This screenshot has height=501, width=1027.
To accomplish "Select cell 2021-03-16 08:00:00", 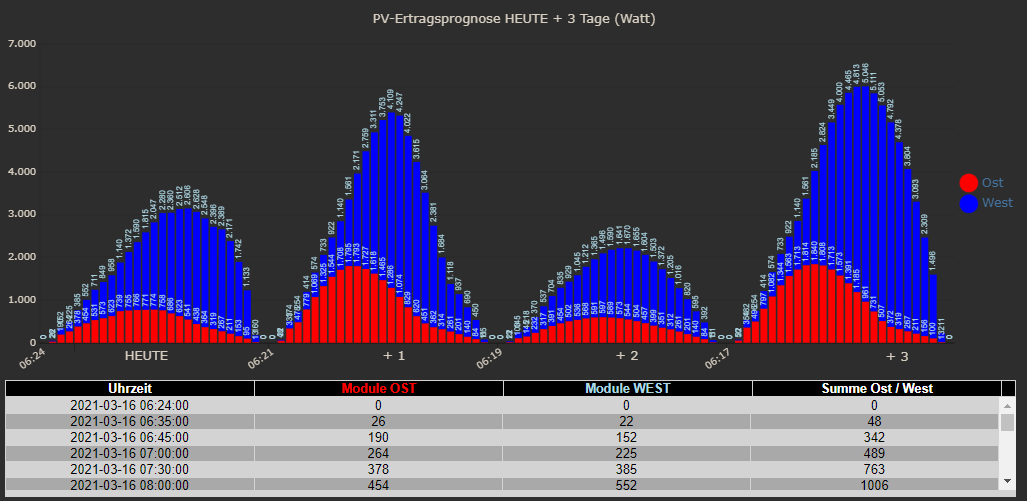I will tap(130, 485).
